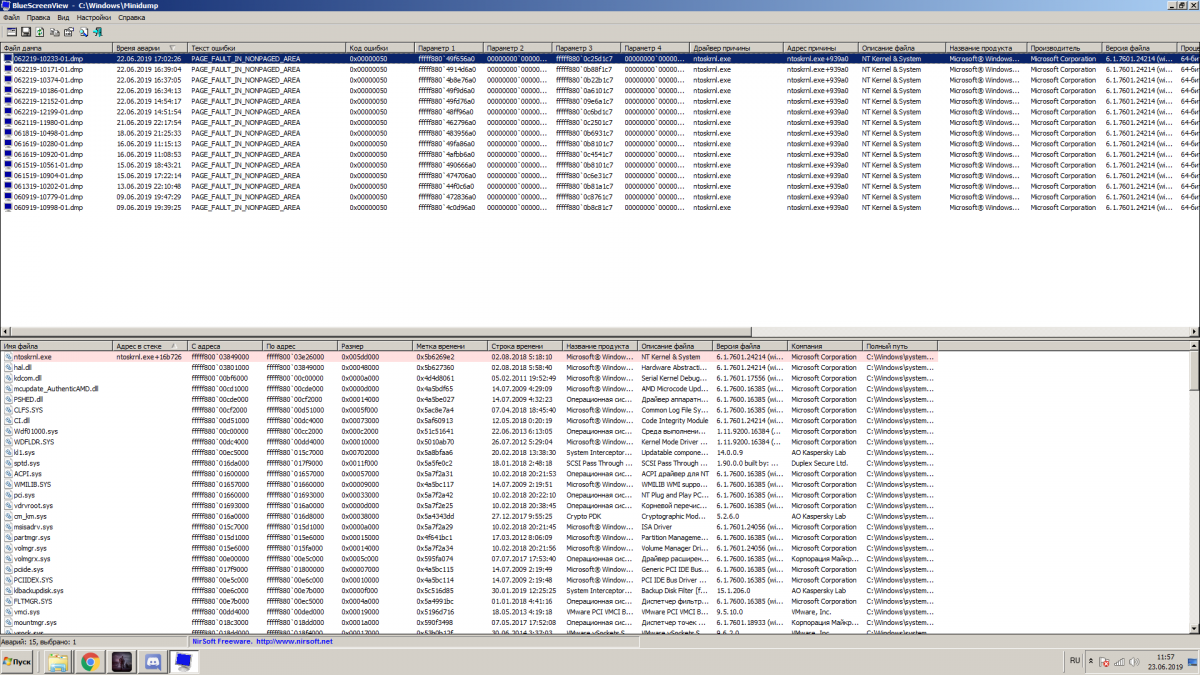This screenshot has width=1200, height=675.
Task: Copy selected items using the toolbar icon
Action: 54,33
